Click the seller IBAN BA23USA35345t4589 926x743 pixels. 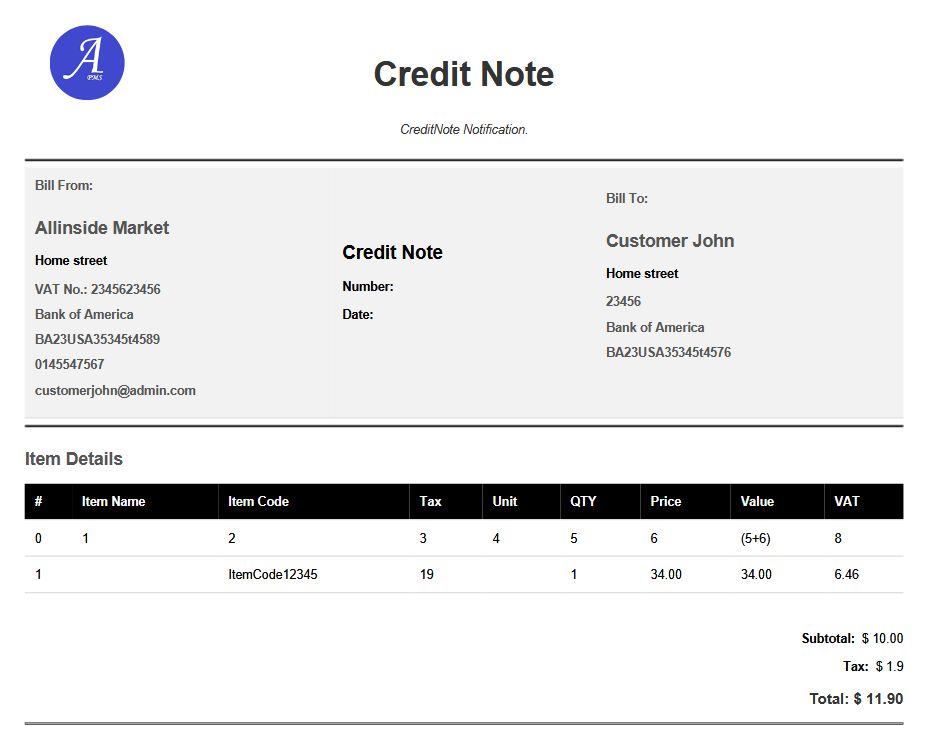click(x=97, y=340)
